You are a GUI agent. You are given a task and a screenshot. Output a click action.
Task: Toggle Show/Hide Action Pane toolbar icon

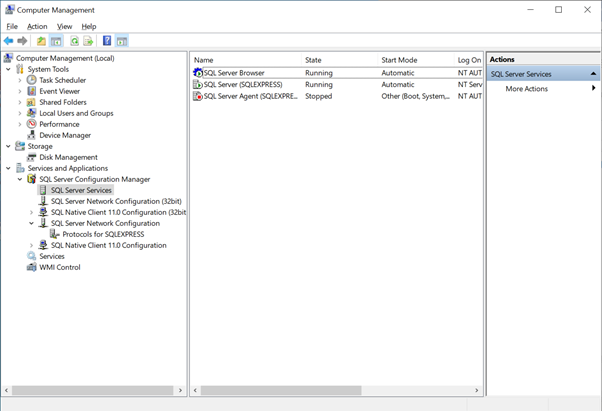[x=122, y=41]
